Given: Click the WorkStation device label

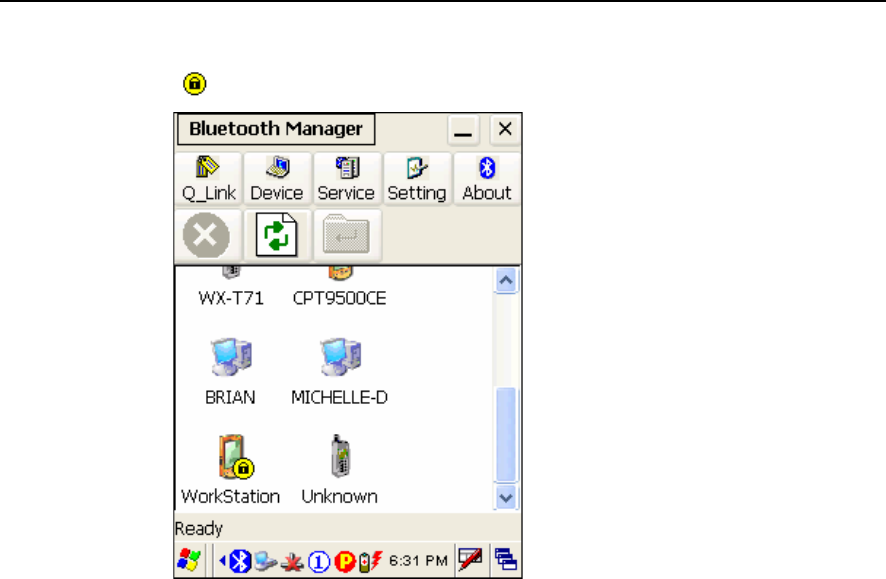Looking at the screenshot, I should tap(231, 497).
